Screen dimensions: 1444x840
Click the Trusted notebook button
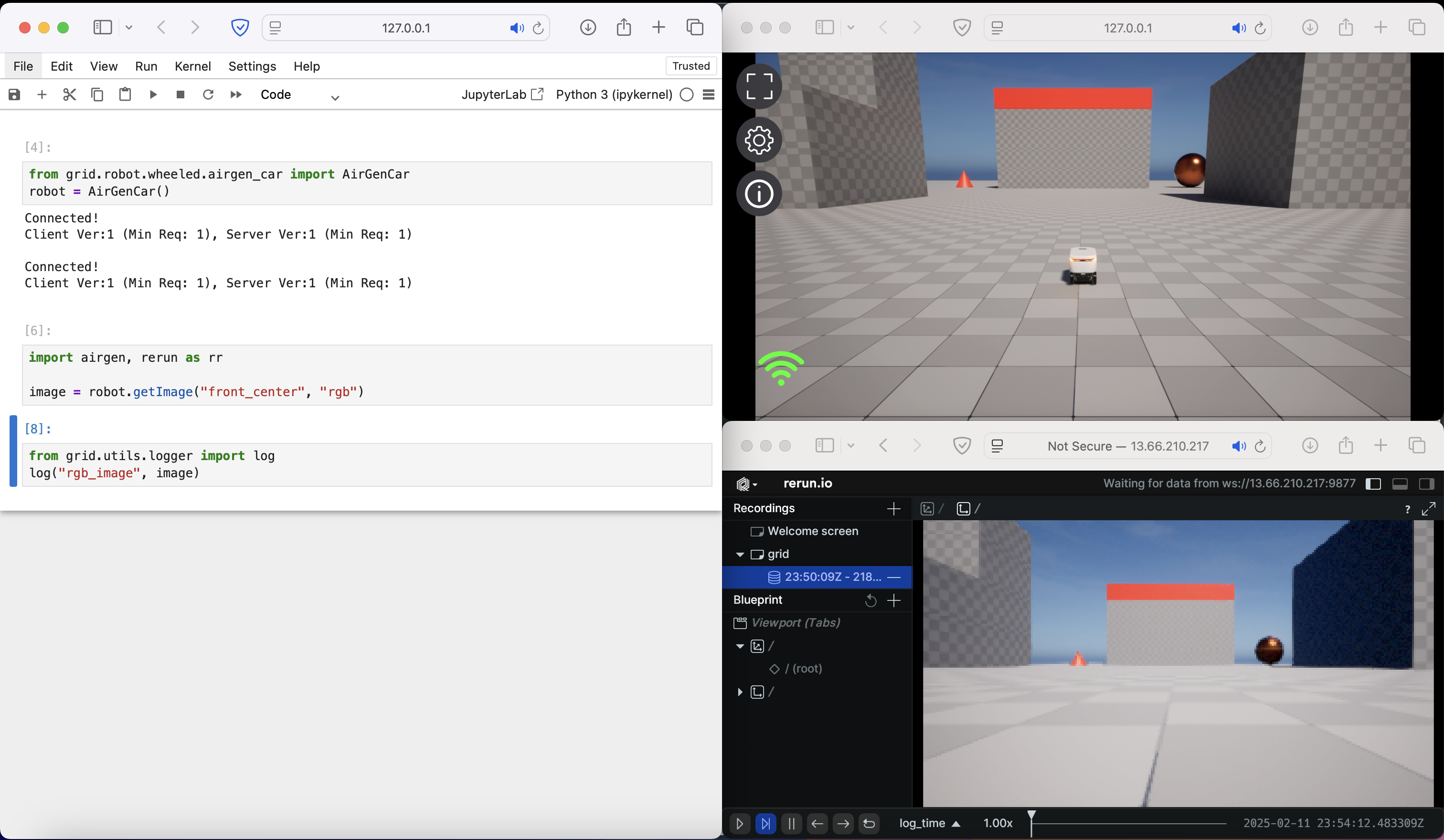pos(690,66)
